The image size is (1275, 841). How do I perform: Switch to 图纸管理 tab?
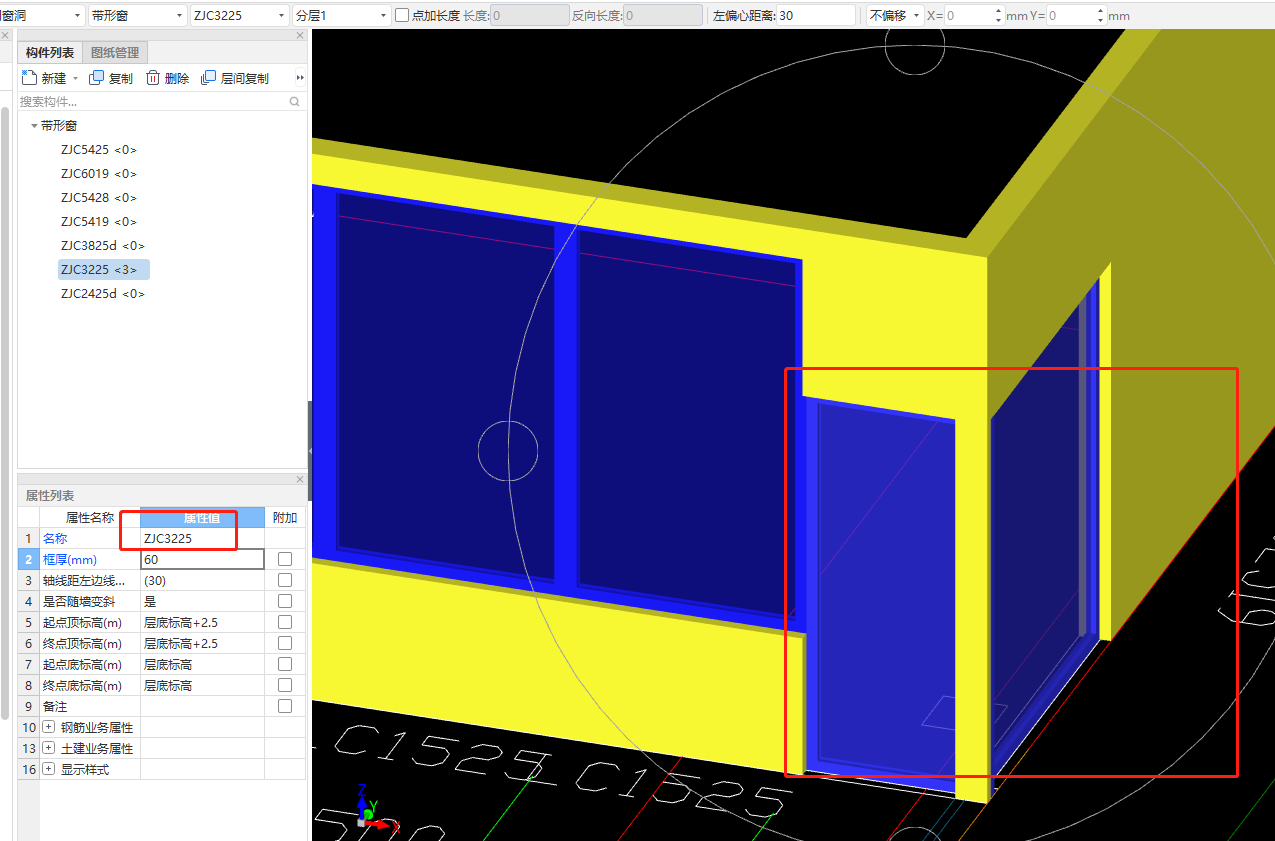[x=115, y=53]
